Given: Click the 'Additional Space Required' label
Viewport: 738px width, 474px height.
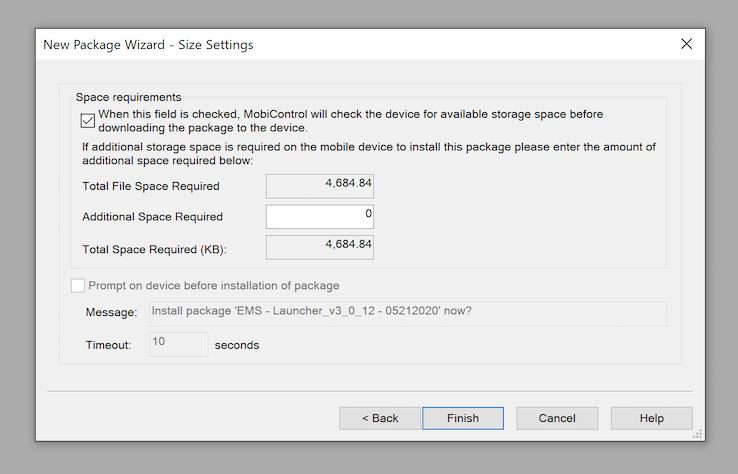Looking at the screenshot, I should (152, 217).
